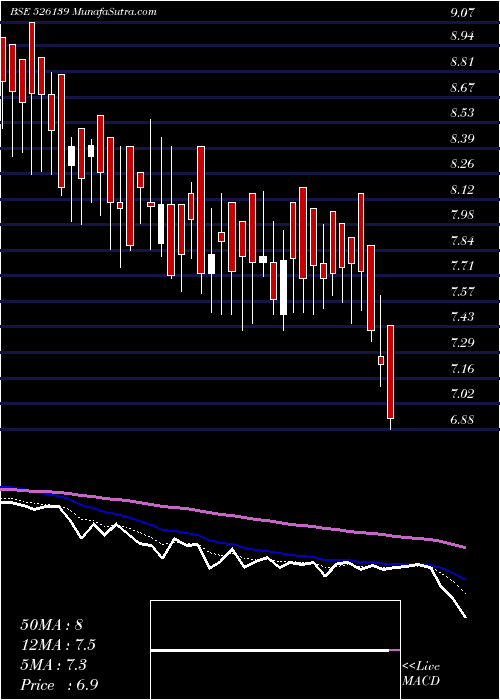Click the 12MA : 7.5 indicator text
Viewport: 500px width, 700px height.
point(58,645)
